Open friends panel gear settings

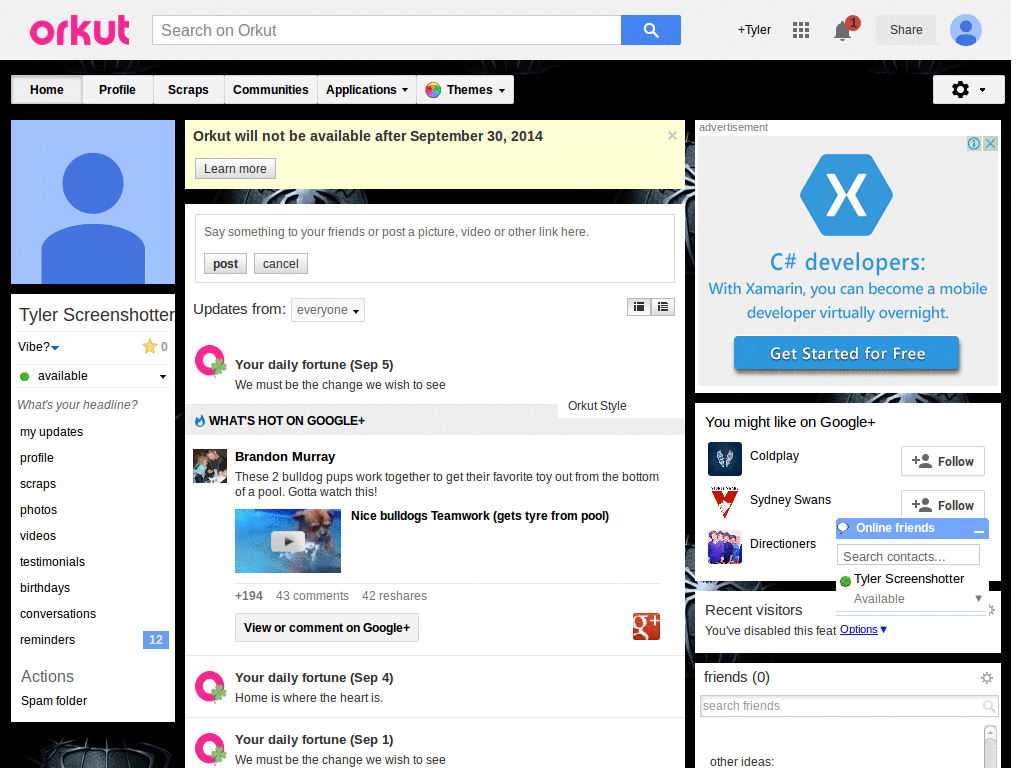[x=987, y=678]
